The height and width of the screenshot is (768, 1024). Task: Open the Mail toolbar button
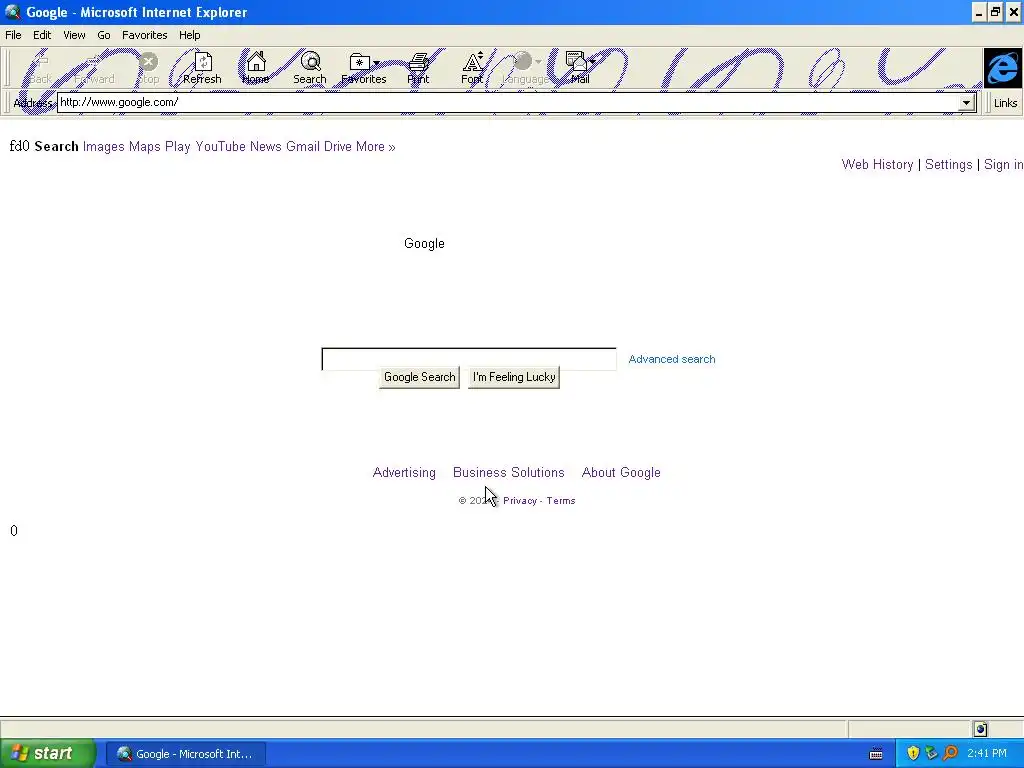pos(579,69)
